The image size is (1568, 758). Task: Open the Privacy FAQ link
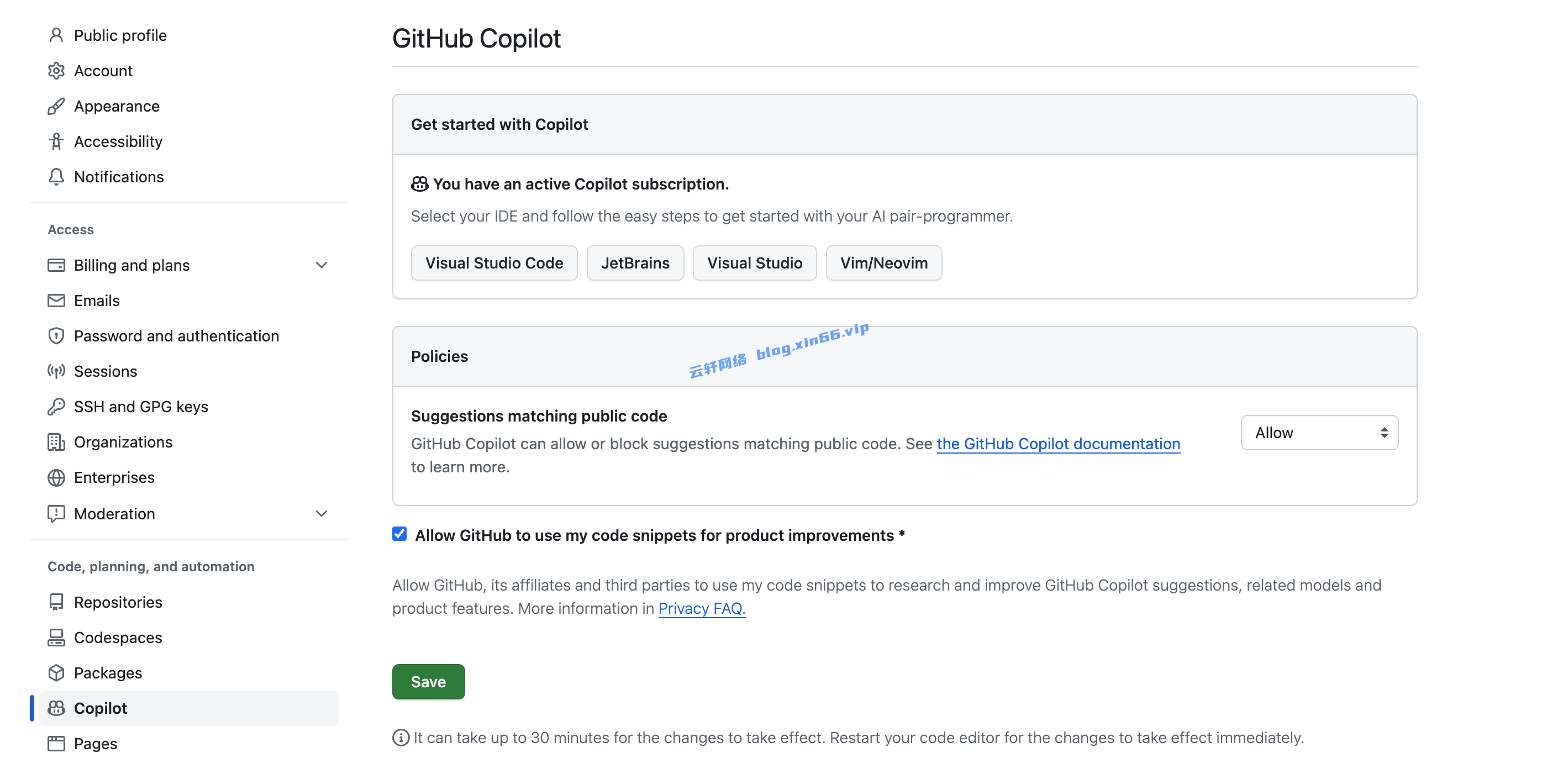pos(701,608)
